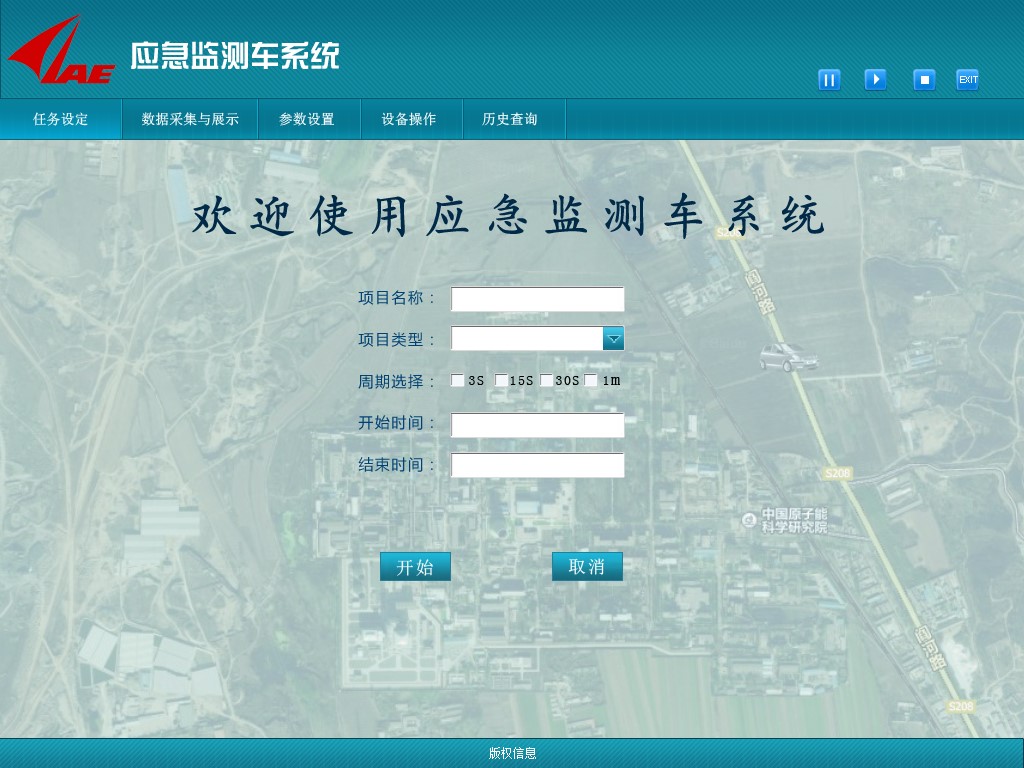Enable the 3S period checkbox
The image size is (1024, 768).
coord(458,380)
